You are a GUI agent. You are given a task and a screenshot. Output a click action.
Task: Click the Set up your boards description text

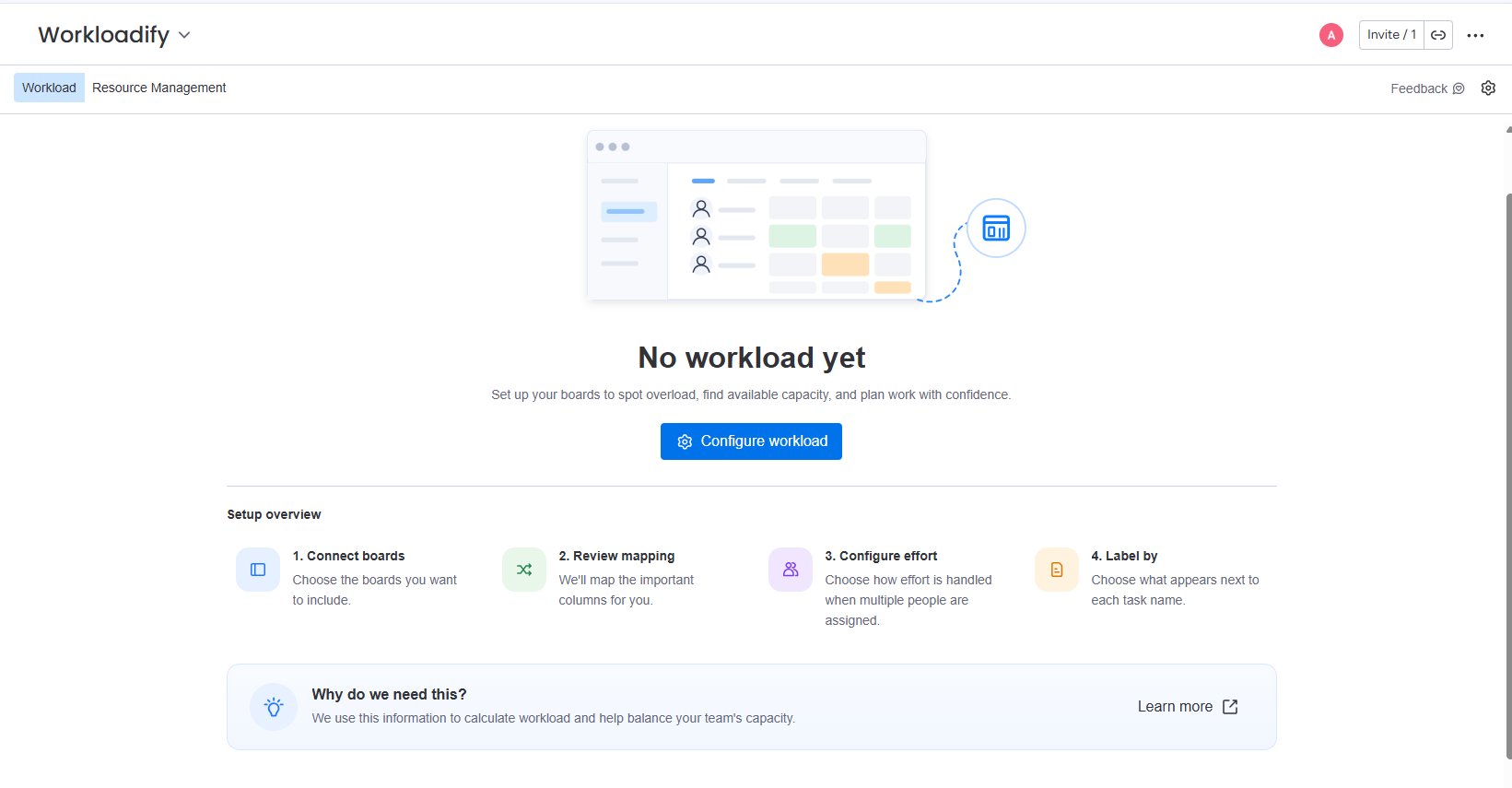tap(751, 394)
